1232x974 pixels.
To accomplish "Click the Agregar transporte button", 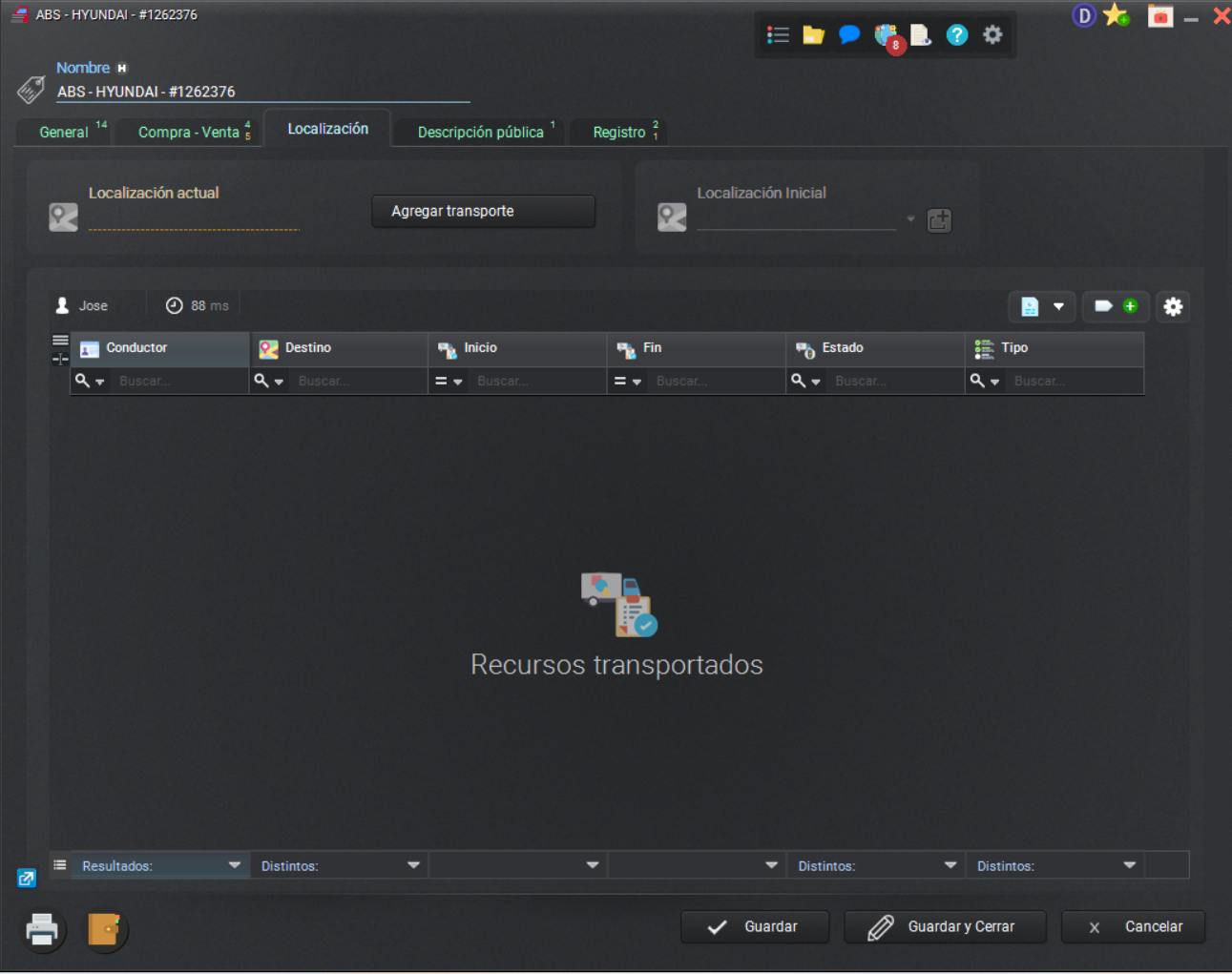I will coord(482,211).
